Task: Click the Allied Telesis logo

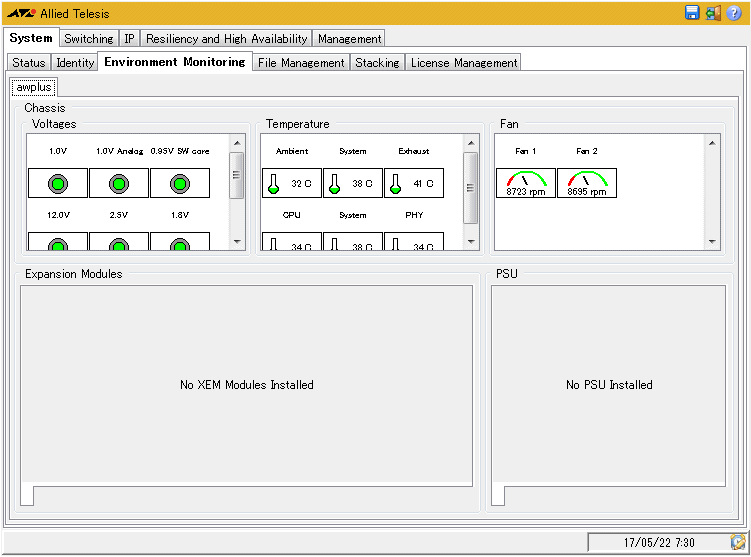Action: 21,14
